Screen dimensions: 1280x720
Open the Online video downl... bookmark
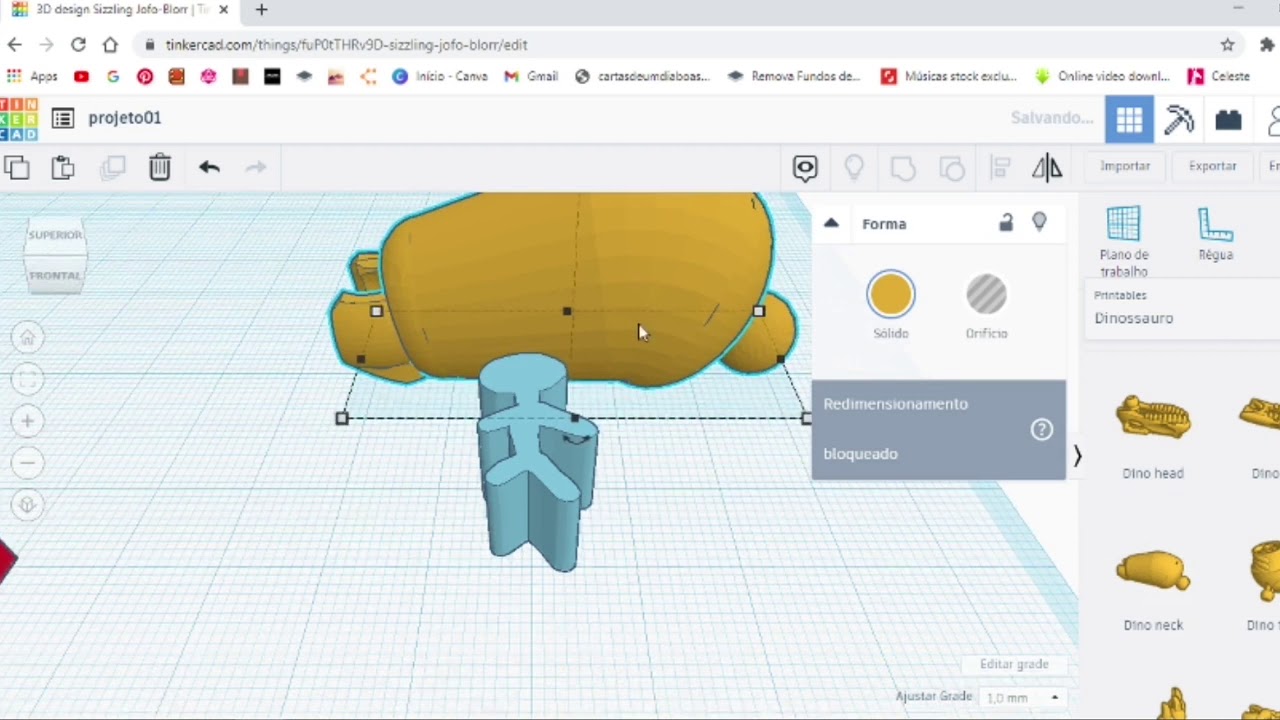click(x=1102, y=76)
